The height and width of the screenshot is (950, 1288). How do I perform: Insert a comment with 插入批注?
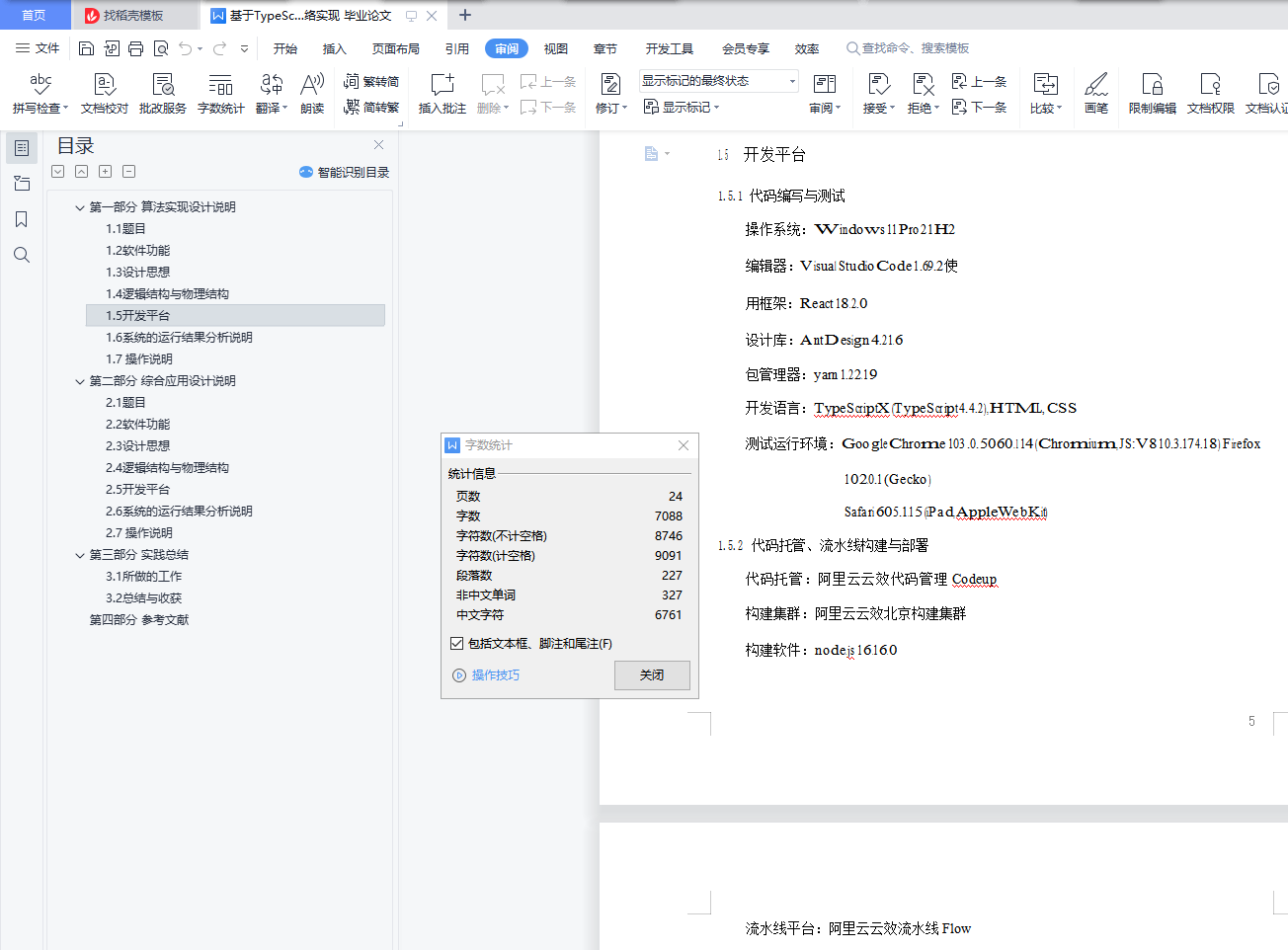(x=443, y=94)
